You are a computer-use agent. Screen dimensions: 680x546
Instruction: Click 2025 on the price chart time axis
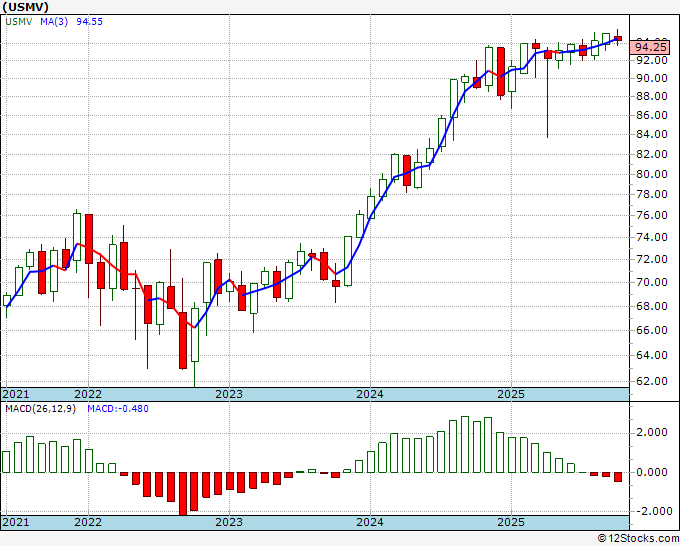point(511,394)
